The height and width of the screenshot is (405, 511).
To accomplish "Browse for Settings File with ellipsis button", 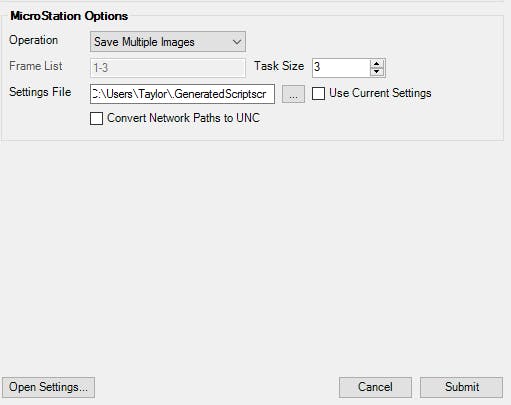I will click(x=293, y=94).
